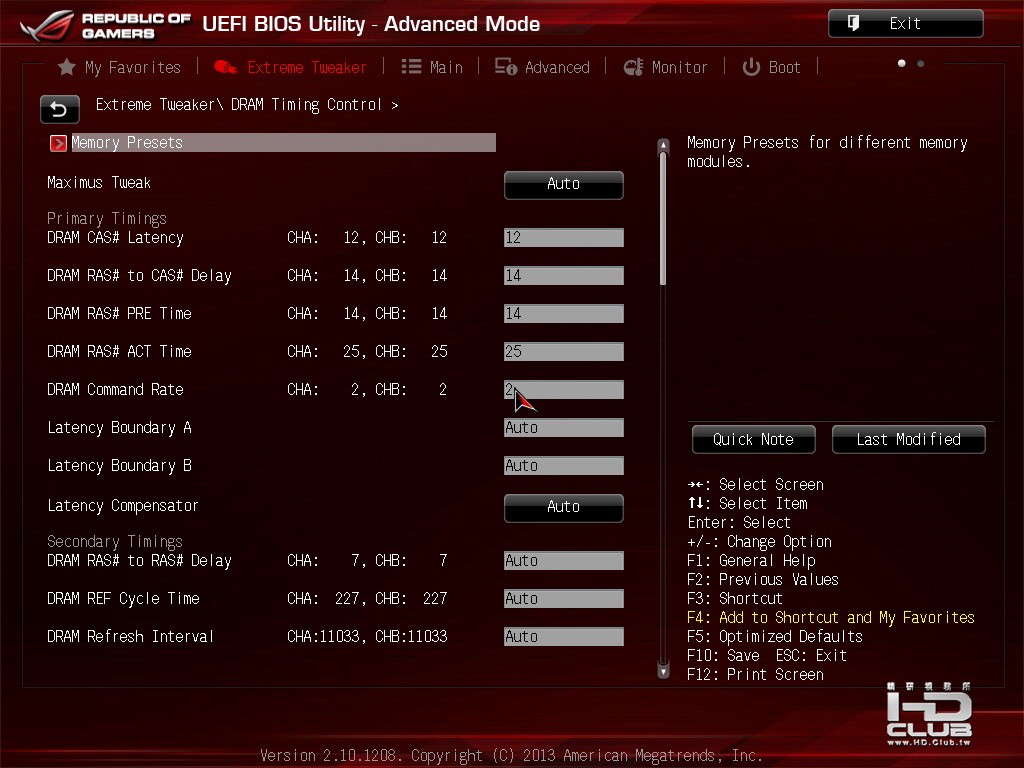Select DRAM Refresh Interval field

tap(564, 637)
